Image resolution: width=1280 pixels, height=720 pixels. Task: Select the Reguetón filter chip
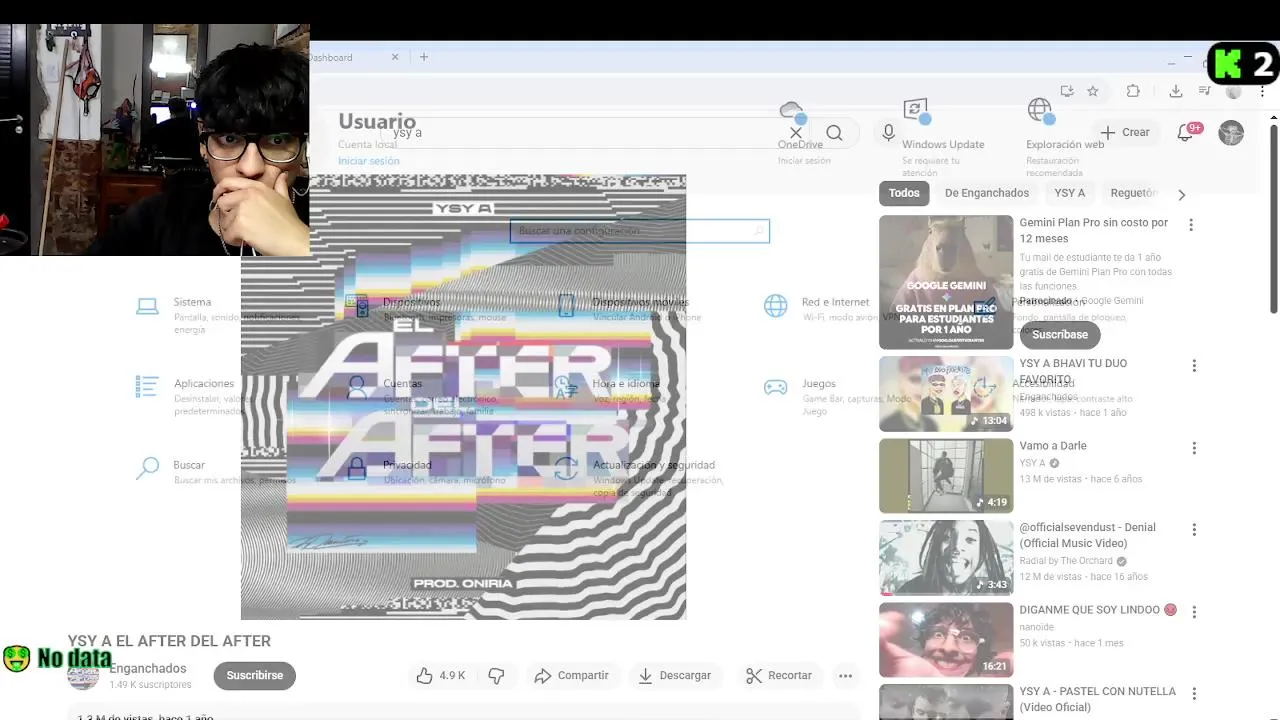[x=1133, y=193]
